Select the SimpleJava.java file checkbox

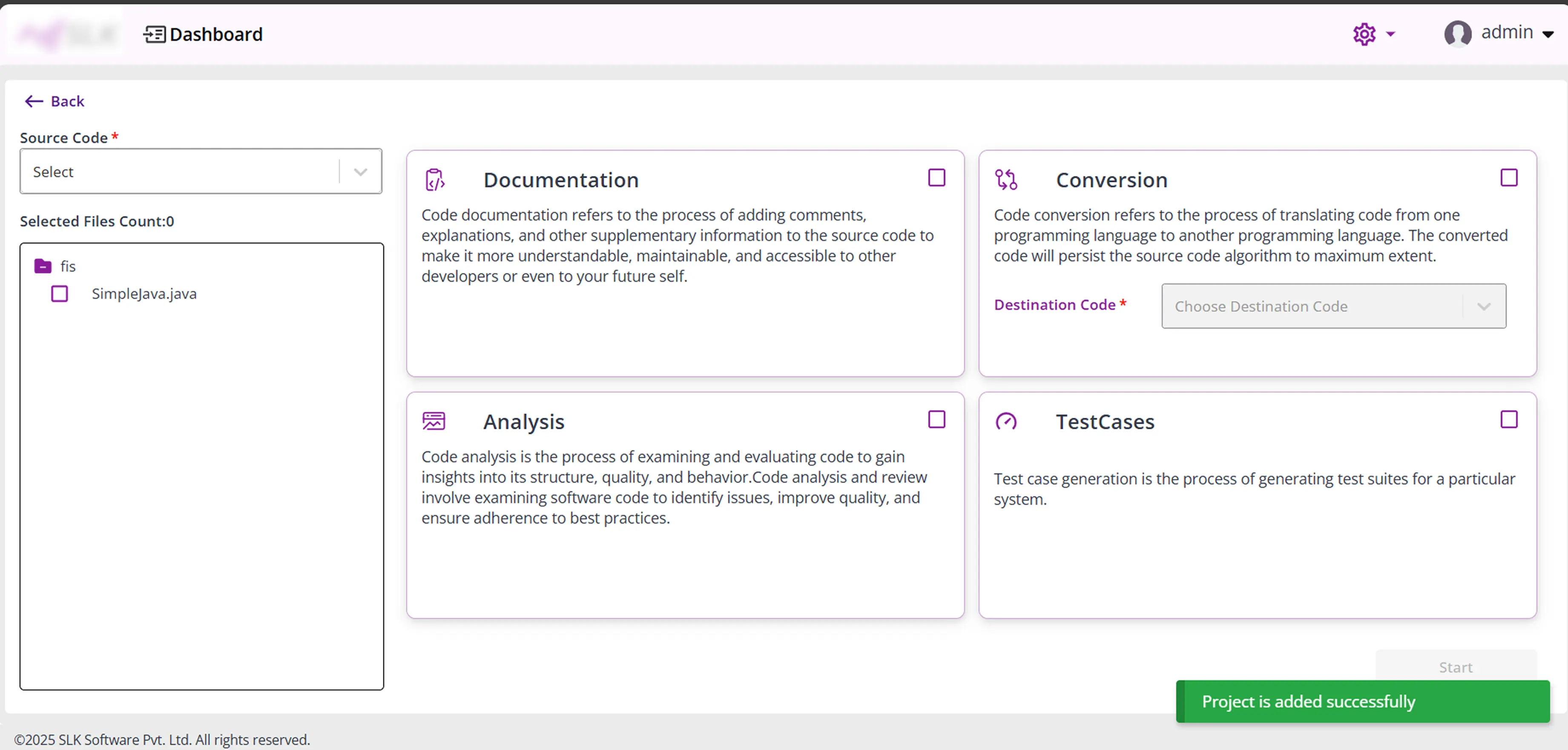point(59,293)
